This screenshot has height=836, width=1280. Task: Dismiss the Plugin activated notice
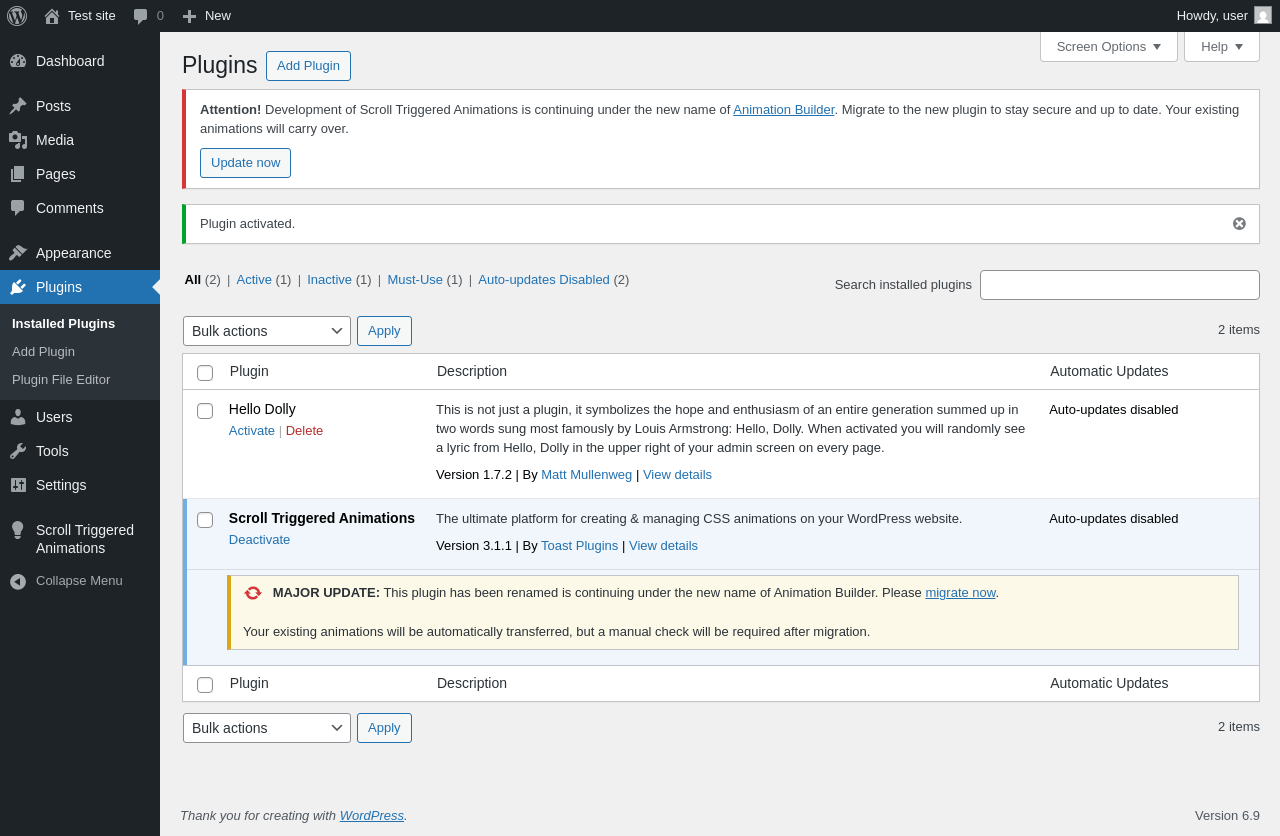click(x=1239, y=224)
